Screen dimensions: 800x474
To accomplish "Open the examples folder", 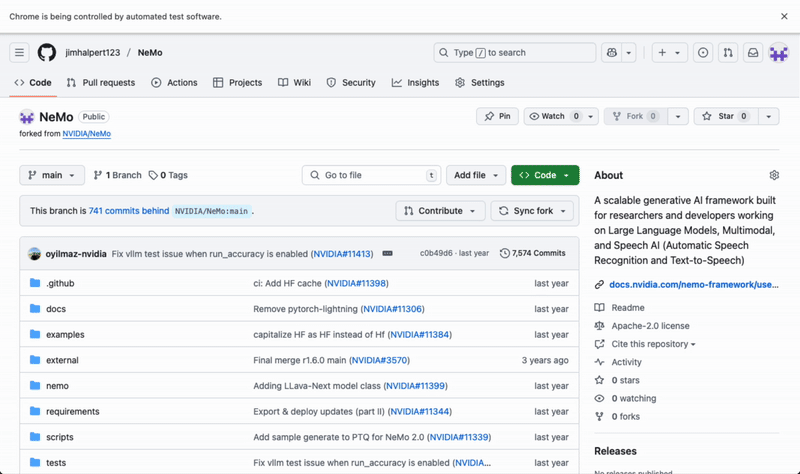I will (x=65, y=335).
